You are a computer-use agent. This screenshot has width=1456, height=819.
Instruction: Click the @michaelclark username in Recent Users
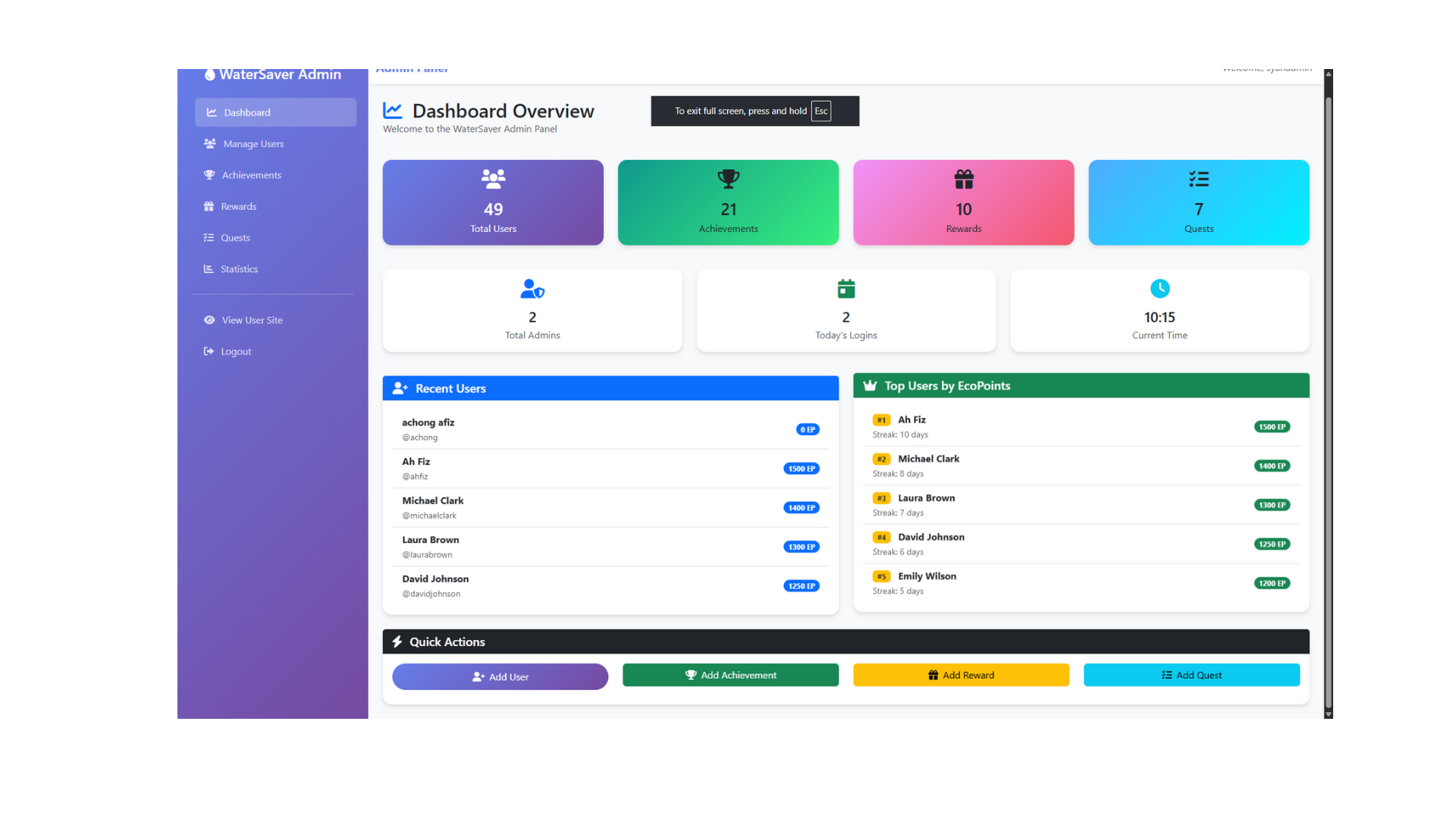(x=429, y=516)
